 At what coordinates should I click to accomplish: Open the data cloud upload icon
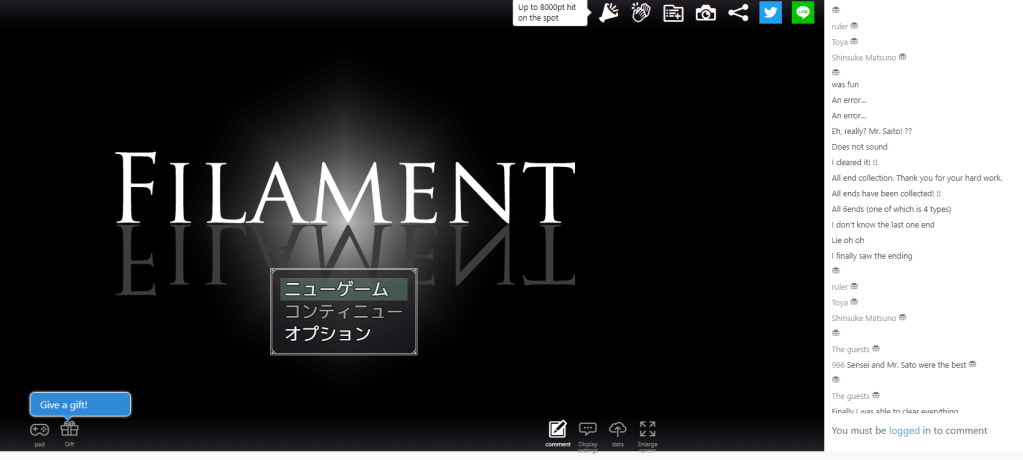coord(618,430)
